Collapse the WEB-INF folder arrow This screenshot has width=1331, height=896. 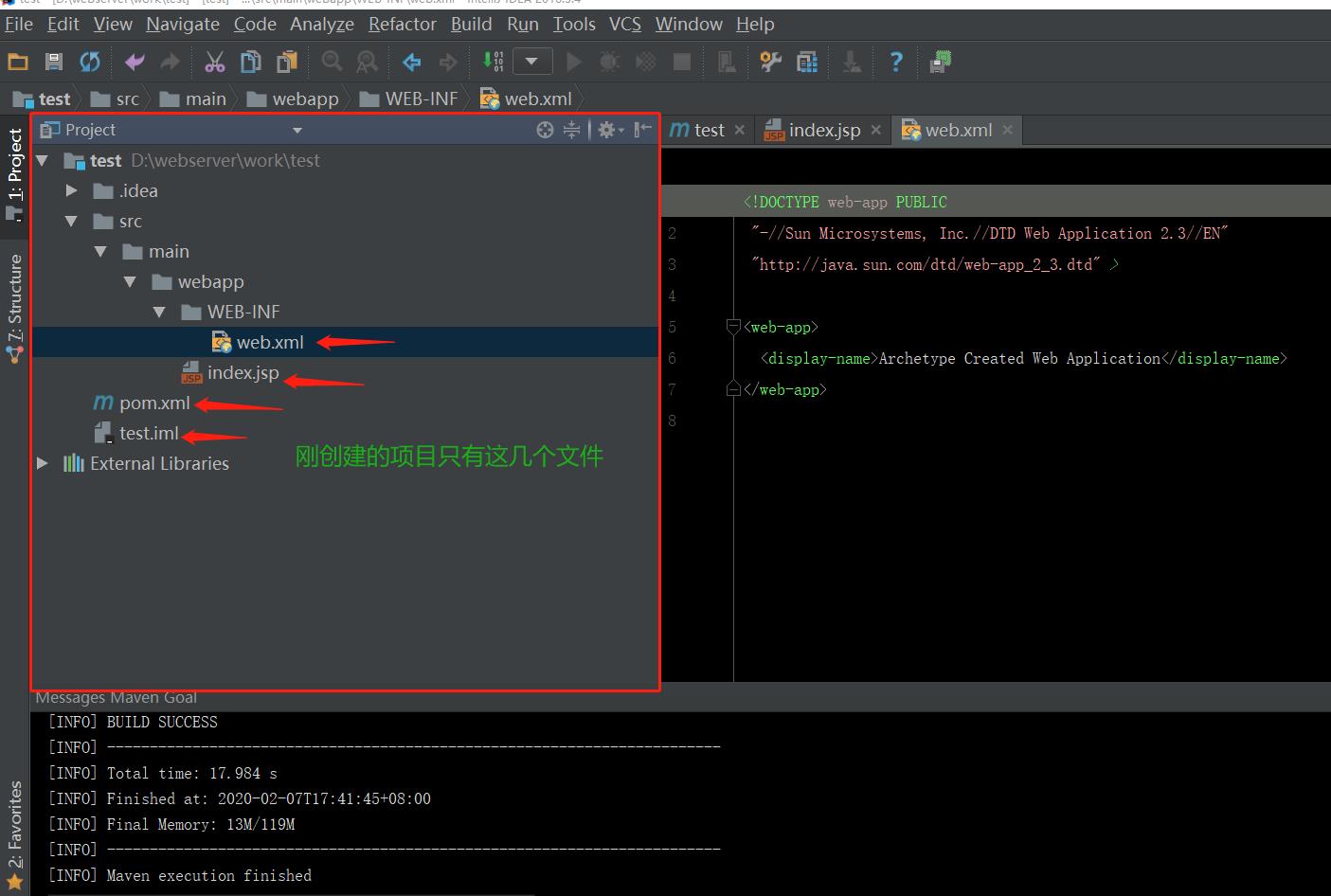point(160,313)
